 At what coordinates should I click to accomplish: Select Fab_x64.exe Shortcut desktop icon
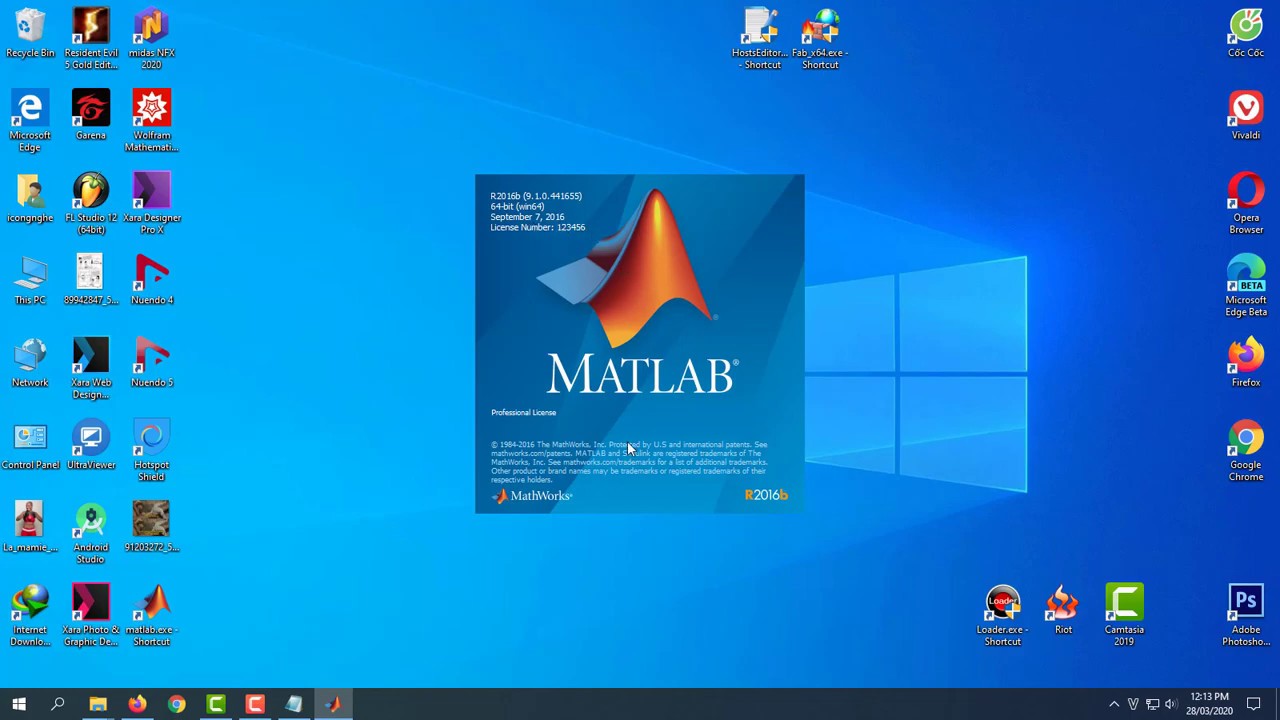tap(820, 39)
